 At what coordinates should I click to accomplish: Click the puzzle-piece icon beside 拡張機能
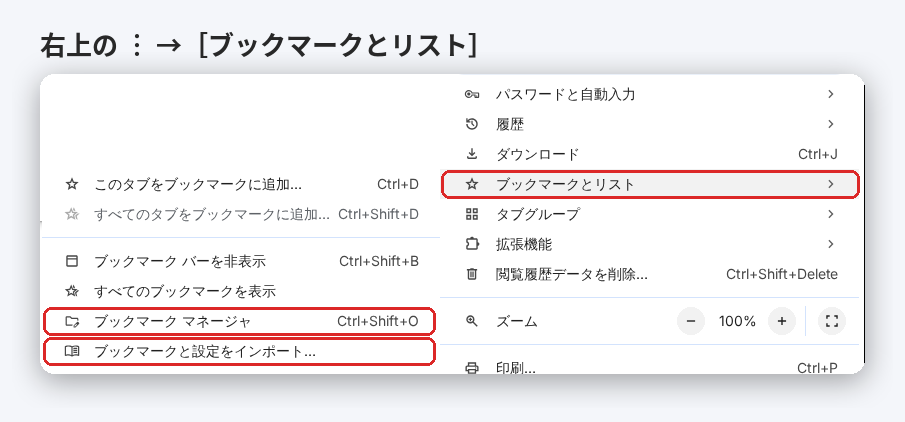472,244
